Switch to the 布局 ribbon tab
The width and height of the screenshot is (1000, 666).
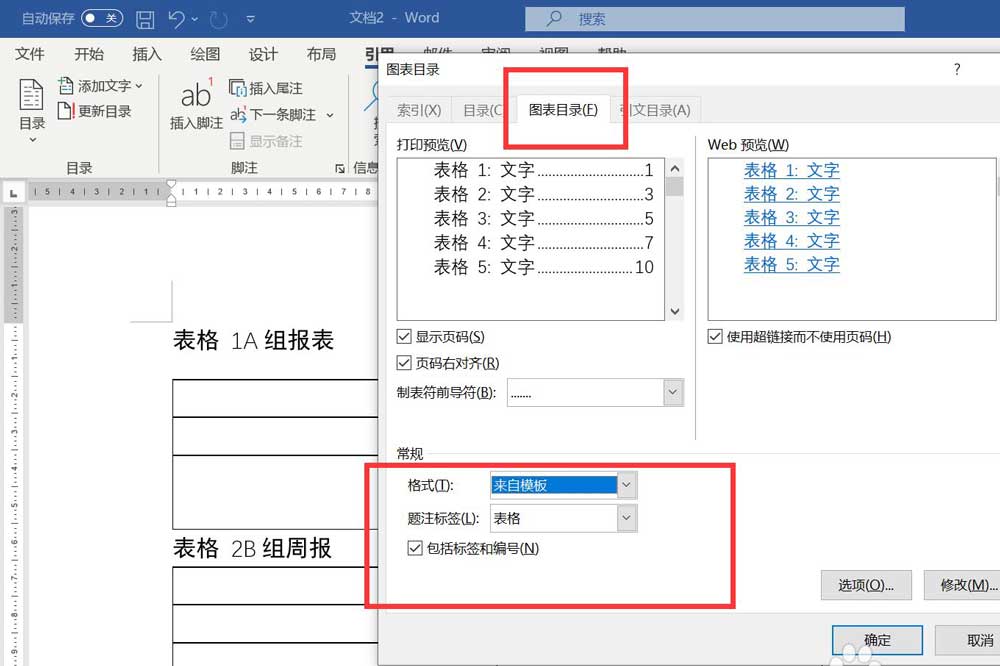click(x=321, y=54)
